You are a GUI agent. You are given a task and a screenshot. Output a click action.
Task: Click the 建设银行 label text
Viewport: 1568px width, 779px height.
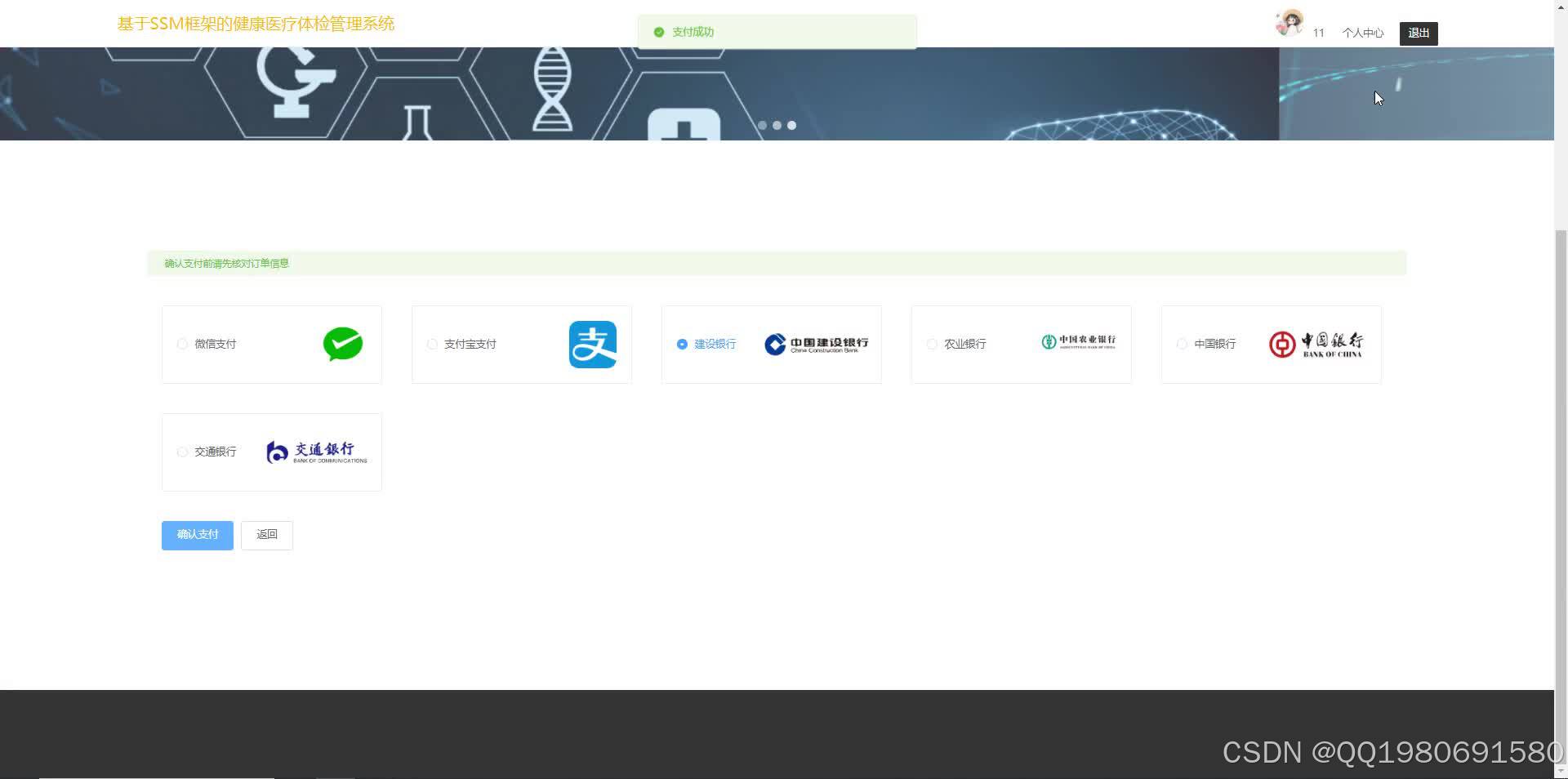715,344
